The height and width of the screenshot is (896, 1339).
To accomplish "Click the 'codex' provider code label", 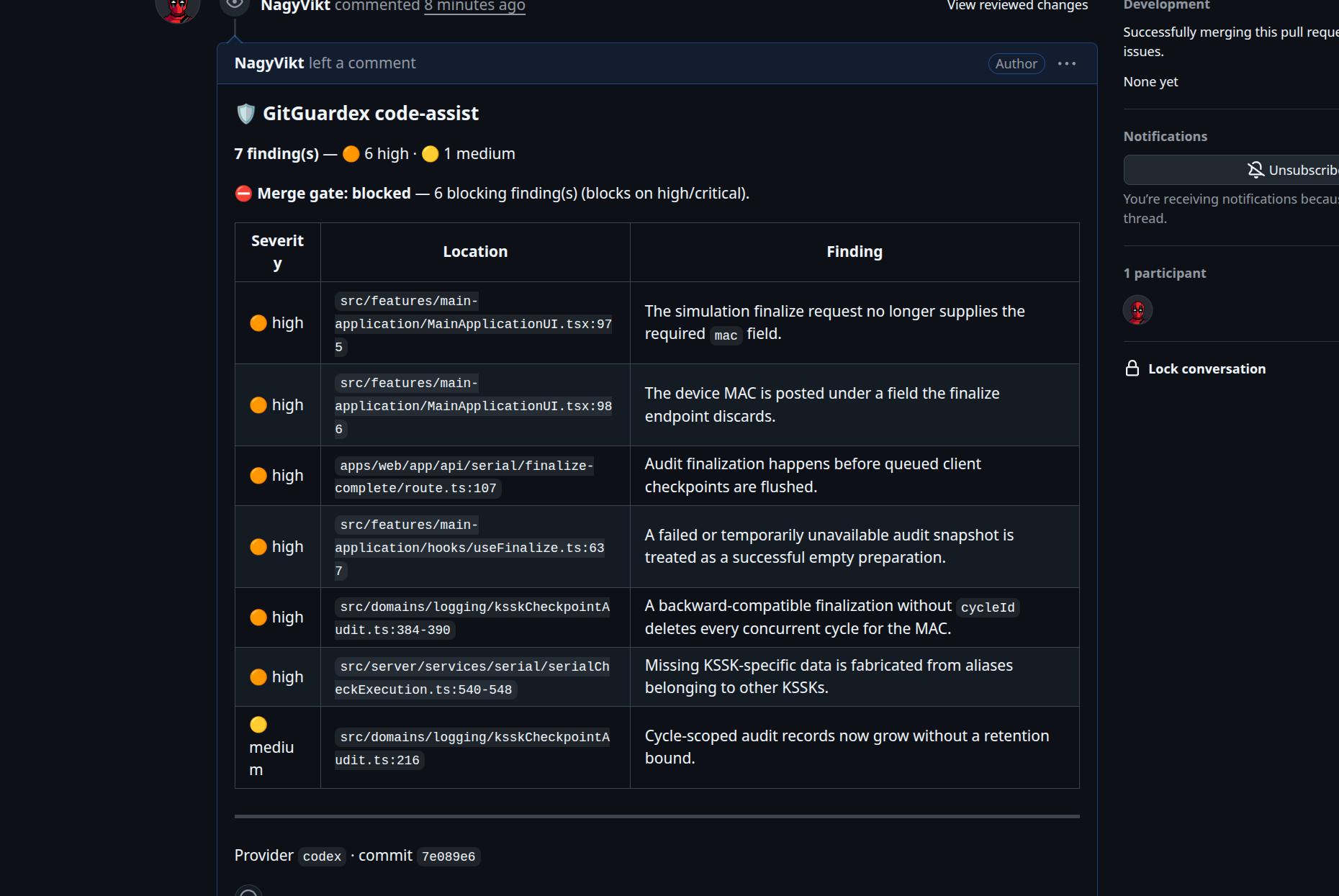I will pos(322,856).
